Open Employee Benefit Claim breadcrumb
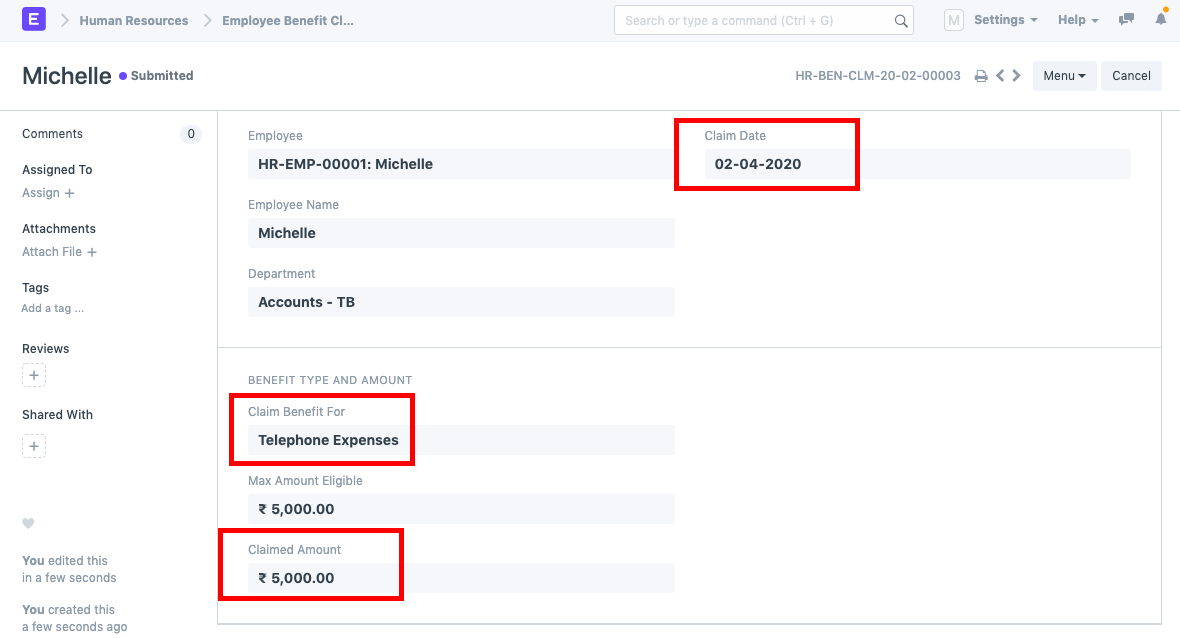1180x638 pixels. point(288,20)
